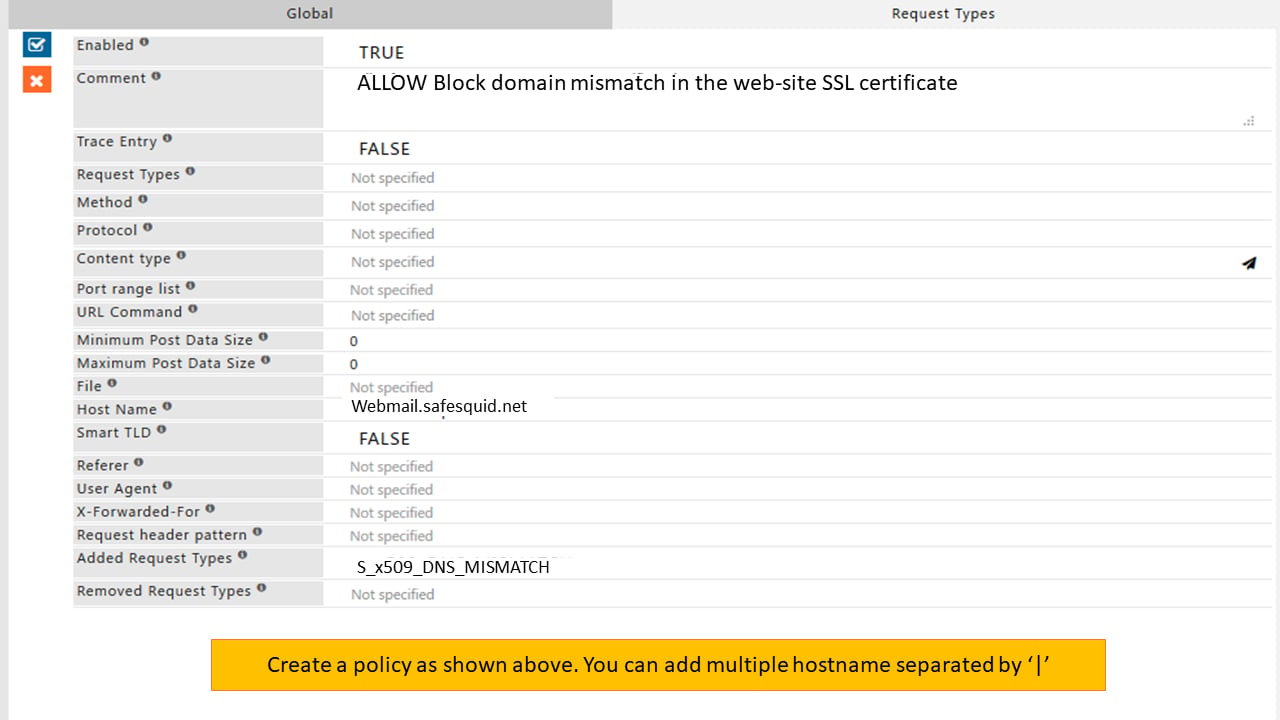Click the info icon next to URL Command
The width and height of the screenshot is (1280, 720).
click(192, 310)
